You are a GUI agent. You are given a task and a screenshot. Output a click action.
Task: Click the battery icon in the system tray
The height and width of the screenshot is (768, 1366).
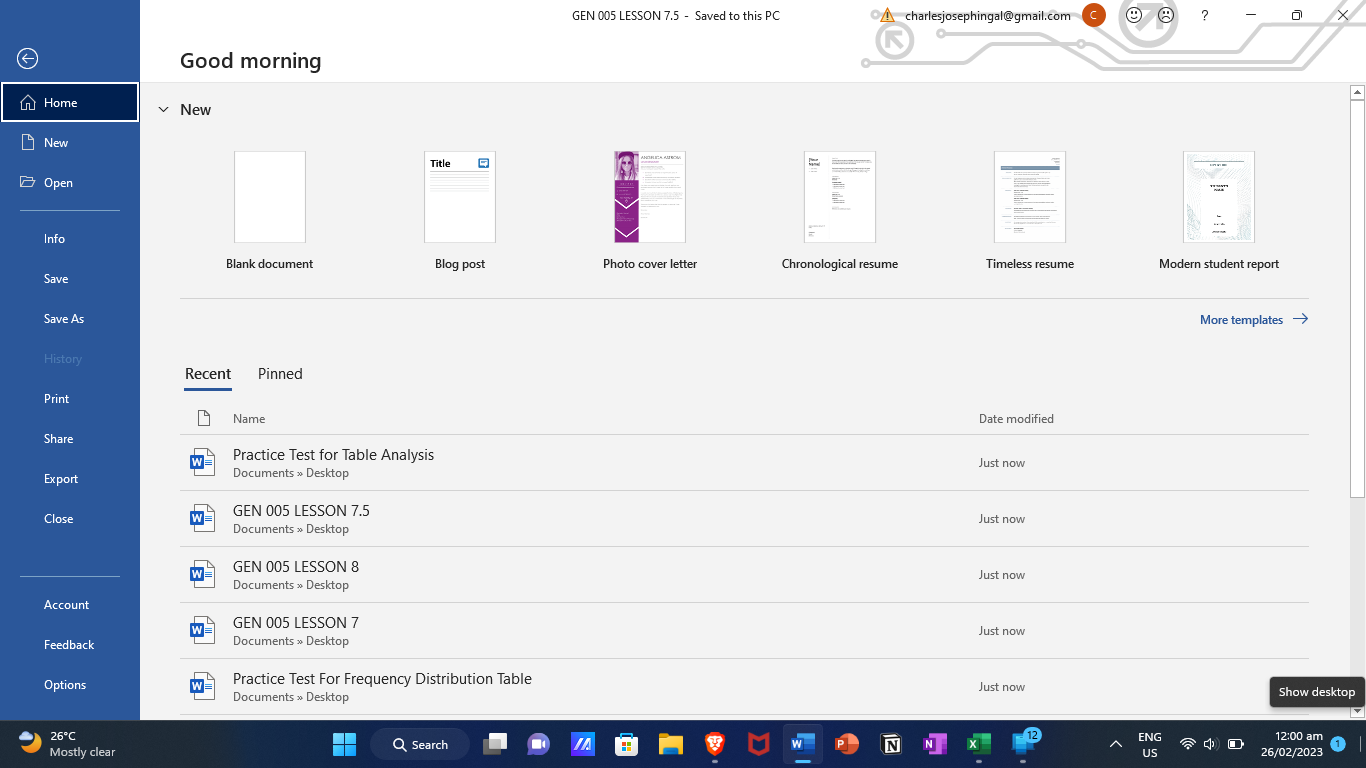[1235, 744]
